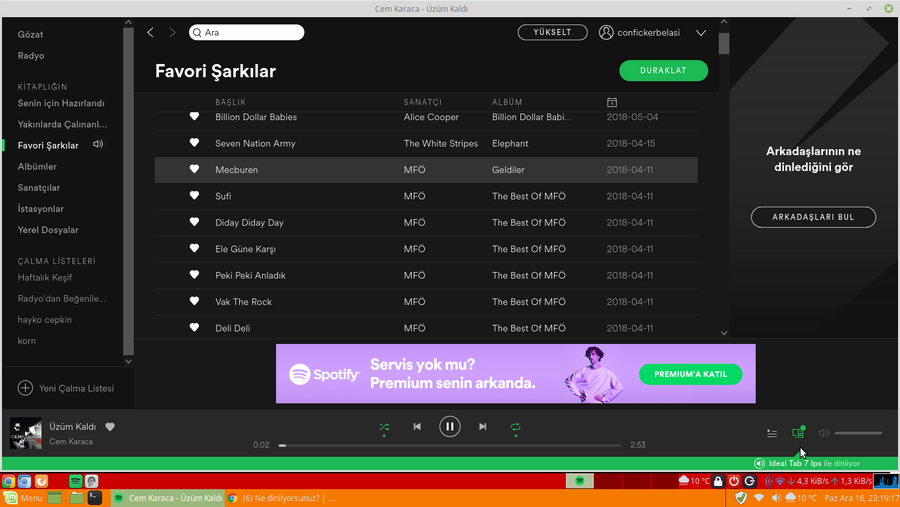The height and width of the screenshot is (507, 900).
Task: Mute using the volume speaker icon
Action: coord(824,433)
